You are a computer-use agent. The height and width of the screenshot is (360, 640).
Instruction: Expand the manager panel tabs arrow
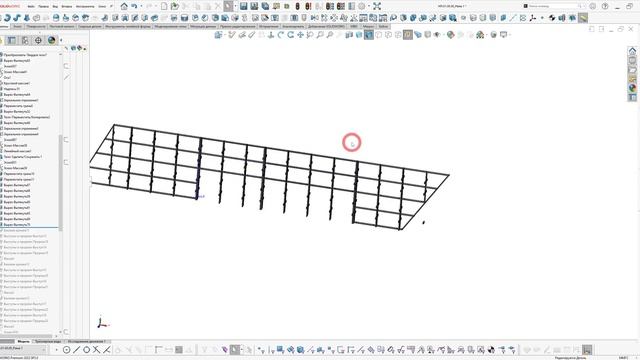(61, 40)
